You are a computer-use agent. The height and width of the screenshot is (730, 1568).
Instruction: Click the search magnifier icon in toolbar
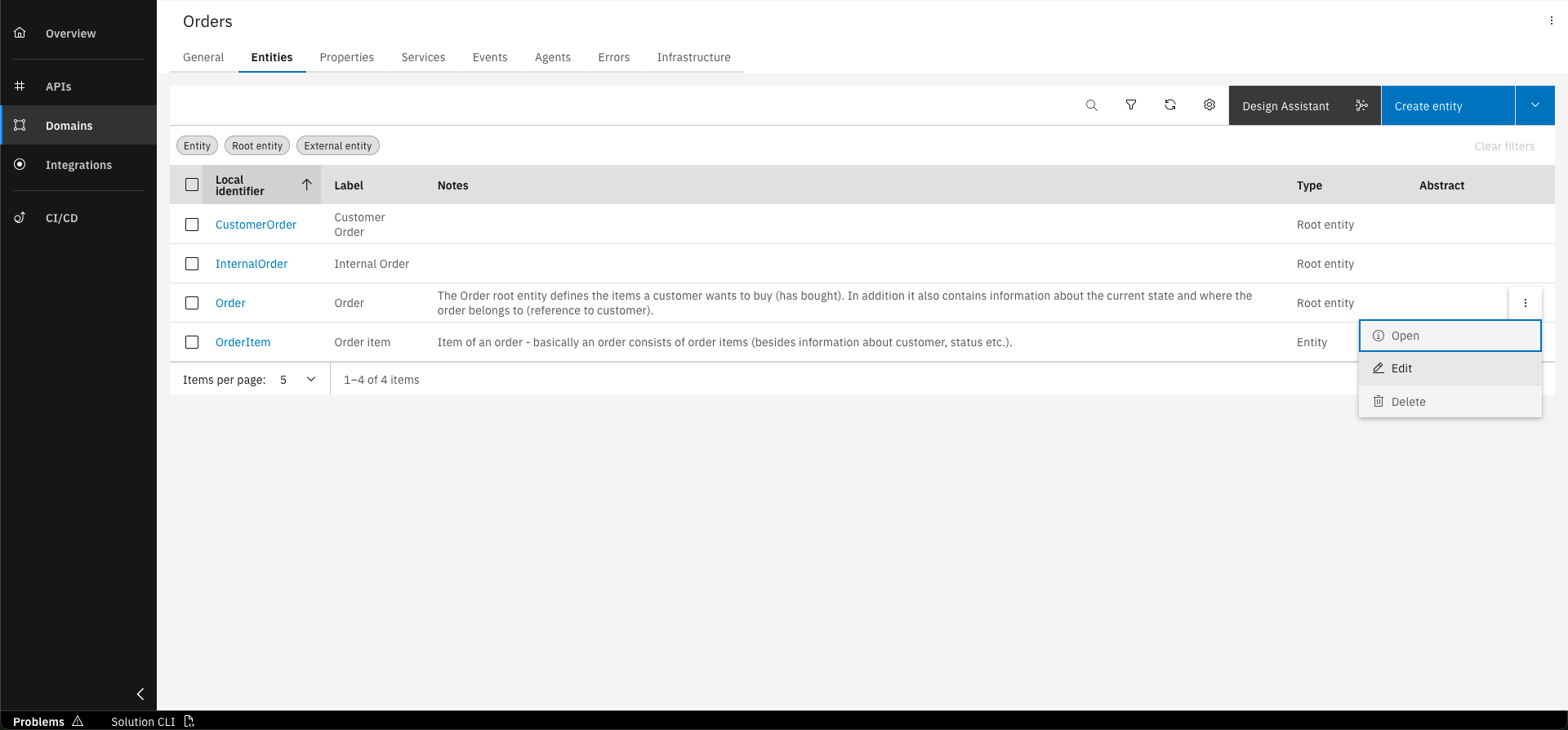pos(1091,105)
